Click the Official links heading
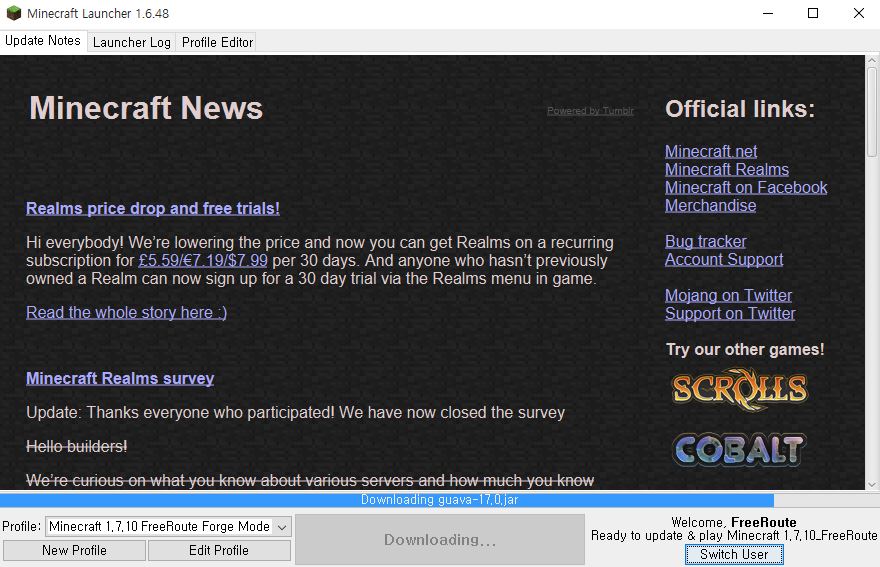The image size is (880, 567). [740, 109]
